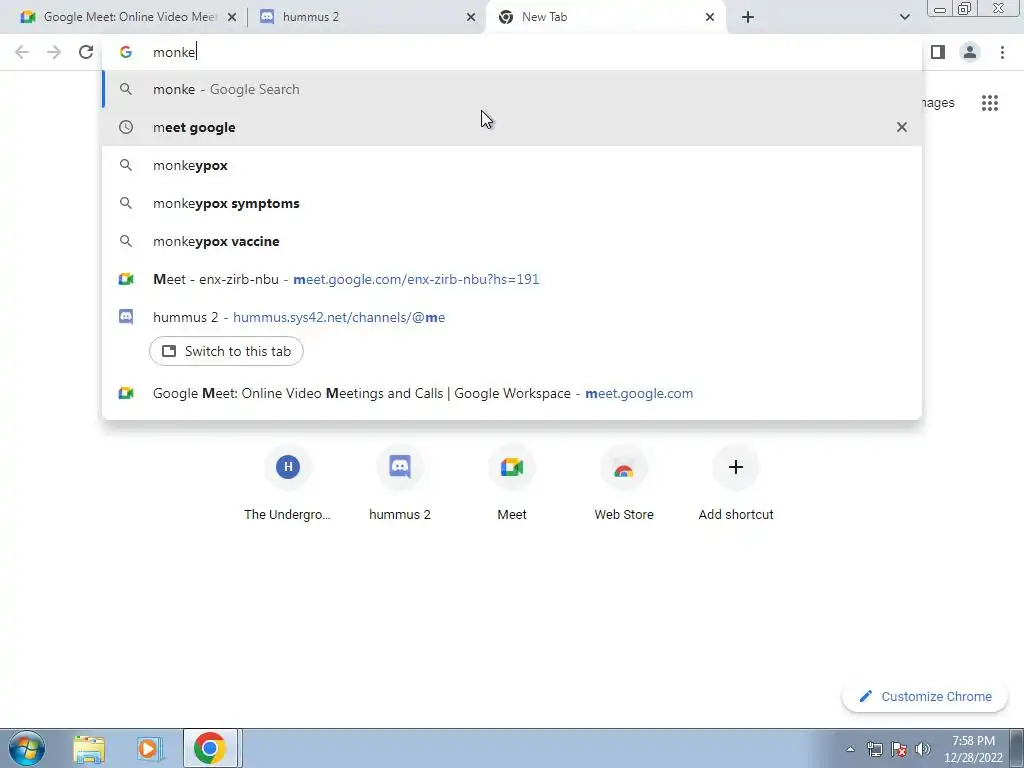Screen dimensions: 1024x768
Task: Open the Windows Start menu
Action: tap(27, 748)
